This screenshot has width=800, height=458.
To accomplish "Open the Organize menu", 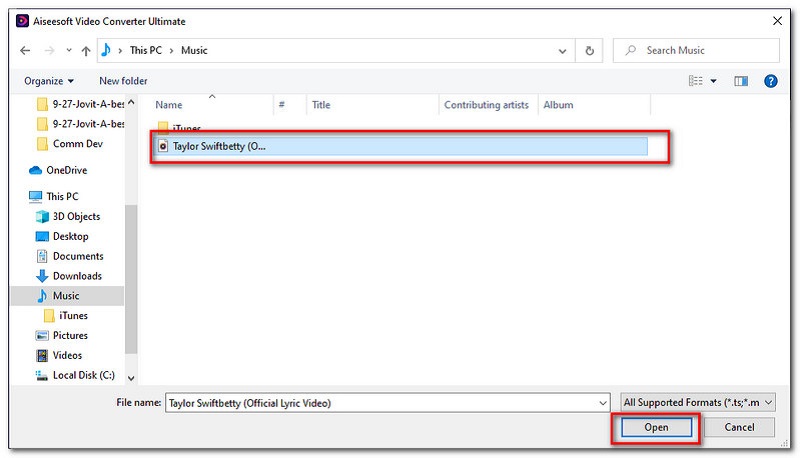I will tap(49, 81).
